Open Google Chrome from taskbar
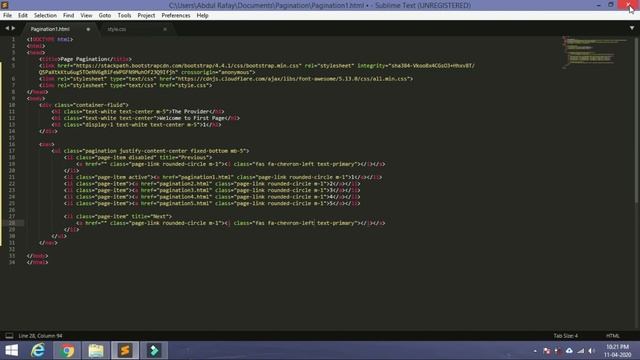640x360 pixels. coord(67,351)
